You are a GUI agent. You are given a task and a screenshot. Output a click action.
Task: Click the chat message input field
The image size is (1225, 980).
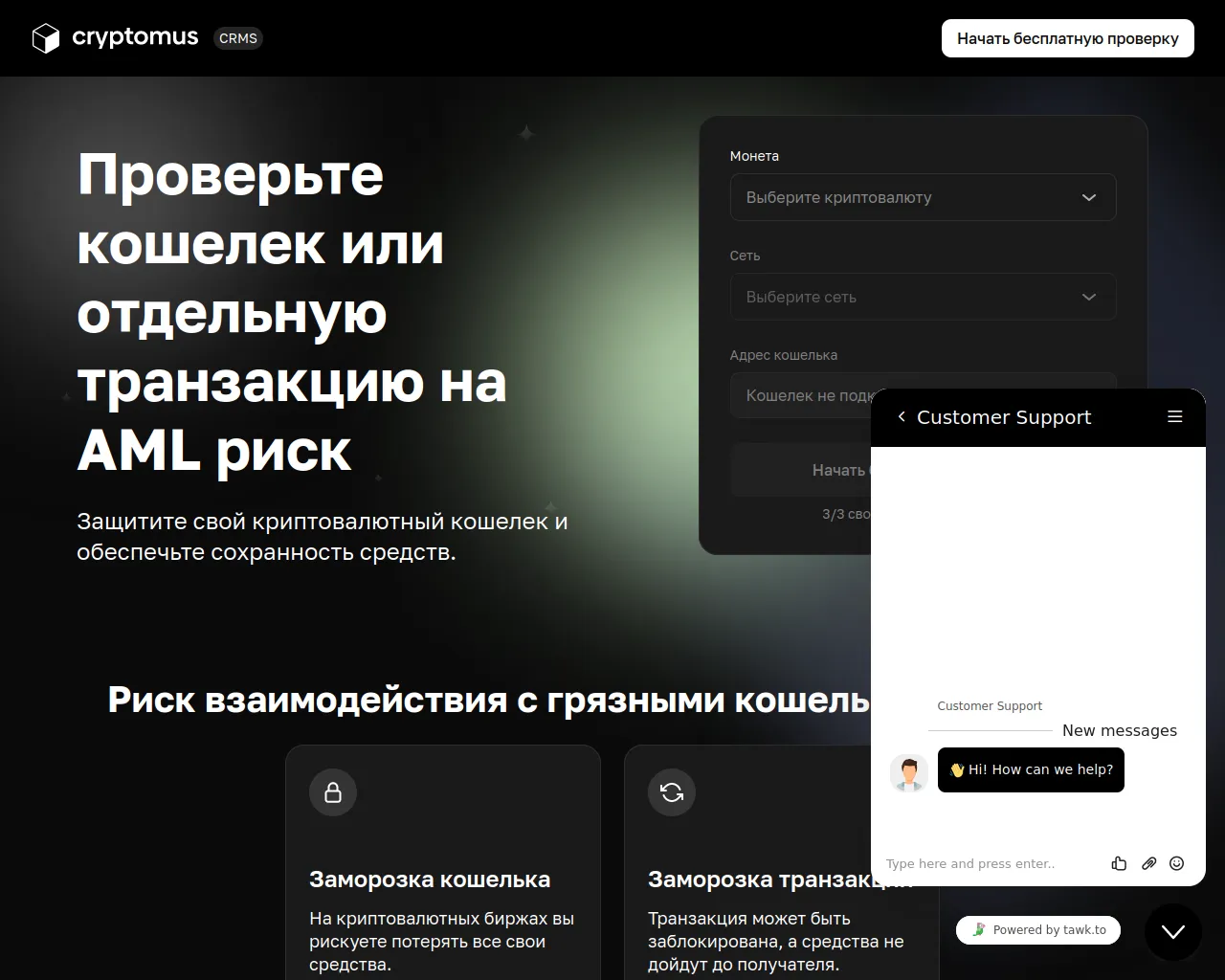991,863
